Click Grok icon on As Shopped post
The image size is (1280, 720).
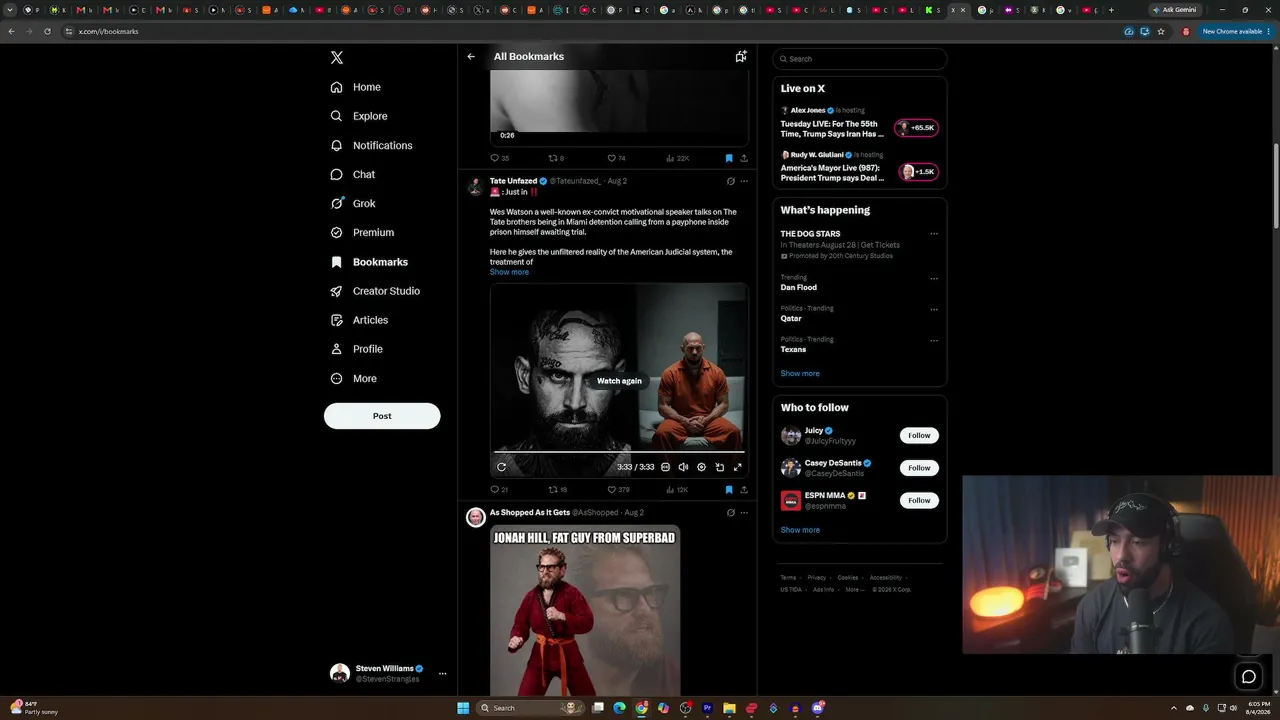(731, 513)
